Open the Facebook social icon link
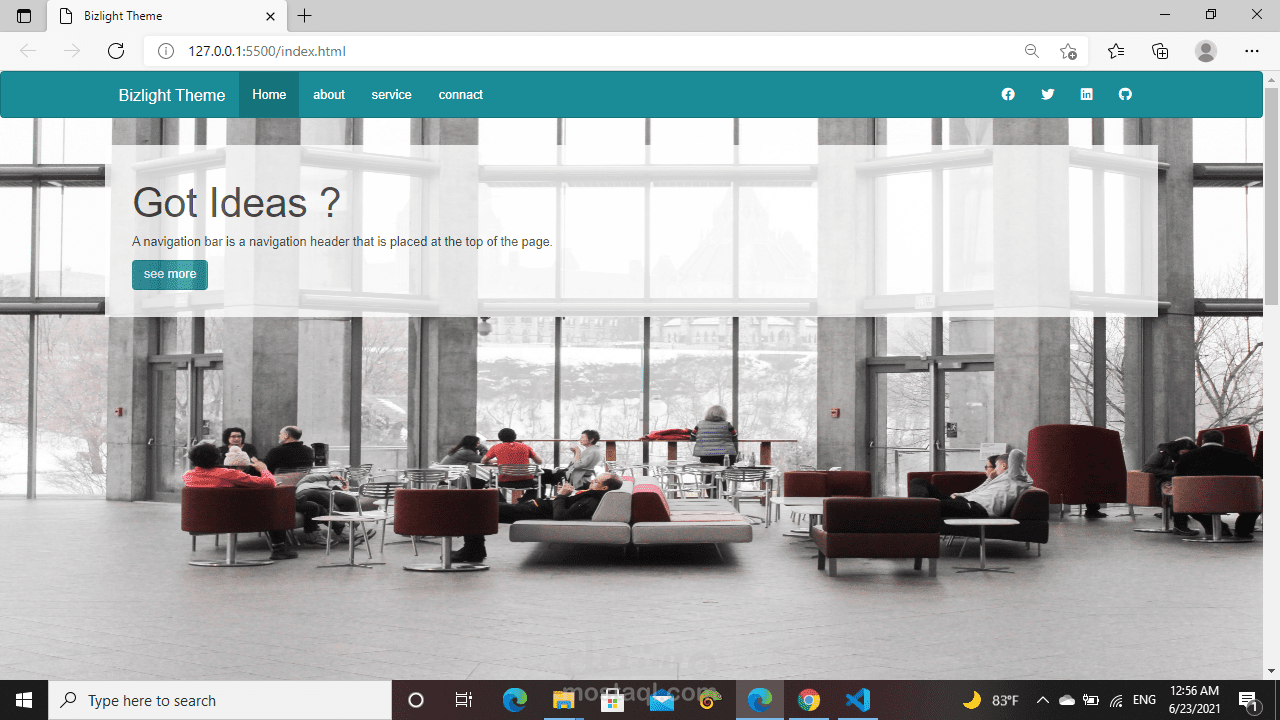 coord(1008,94)
